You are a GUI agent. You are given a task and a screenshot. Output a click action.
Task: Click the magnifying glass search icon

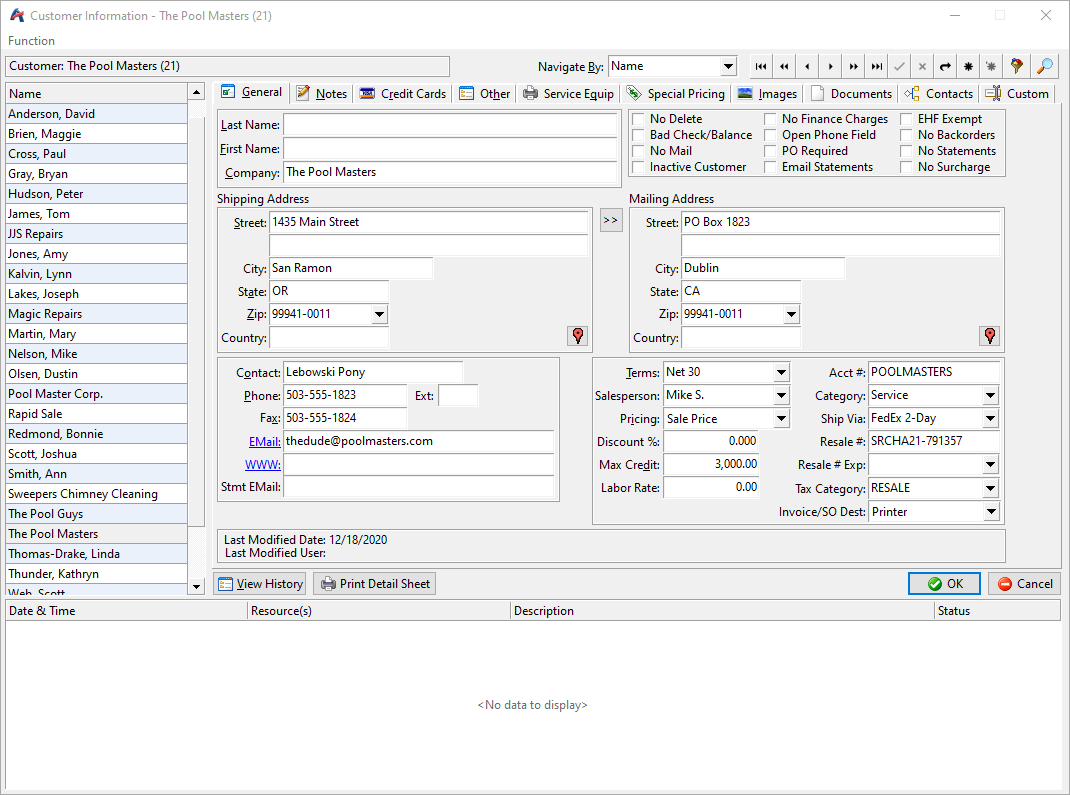(1044, 67)
